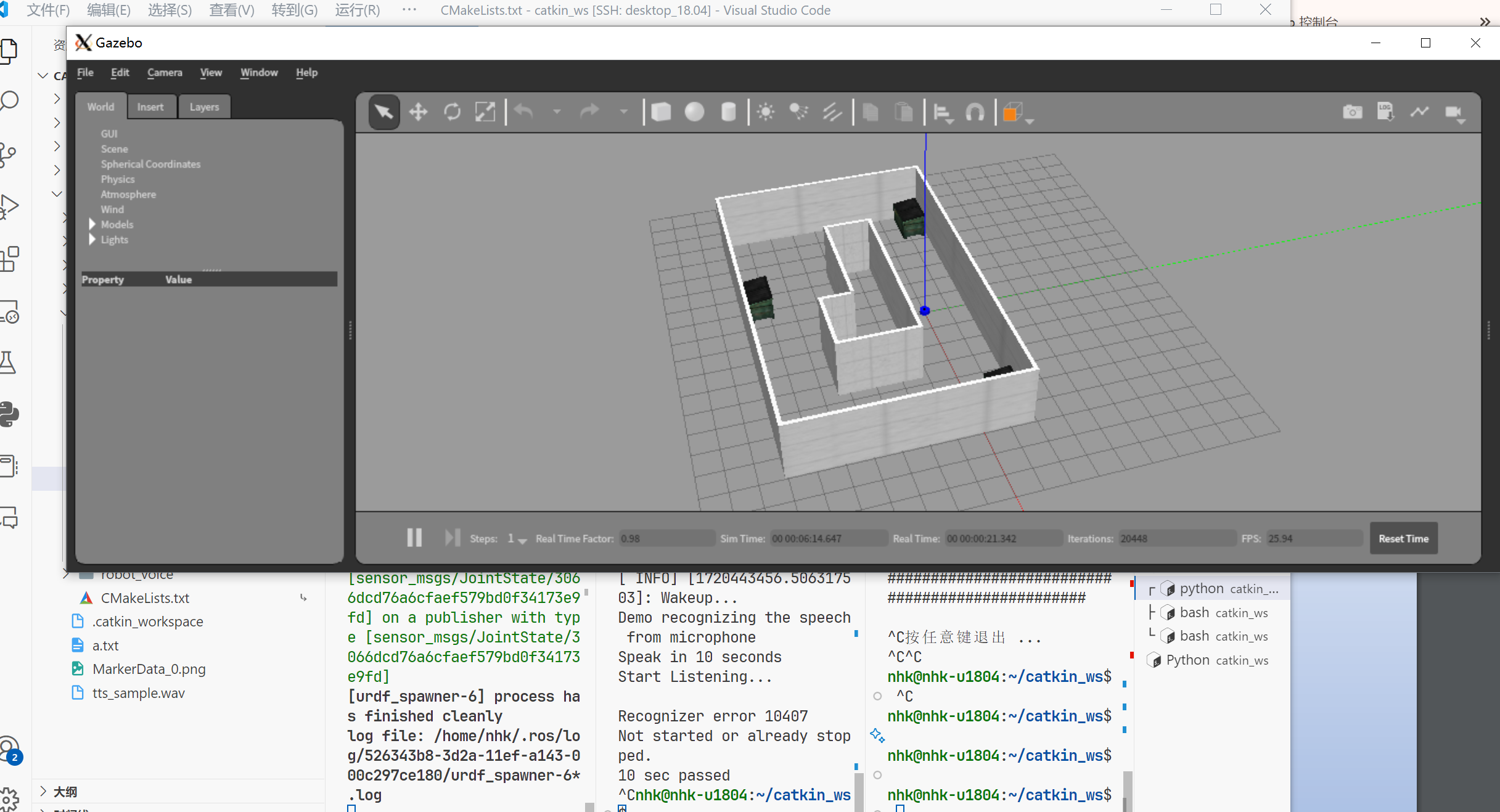Open the Log data recorder
Viewport: 1500px width, 812px height.
coord(1386,112)
